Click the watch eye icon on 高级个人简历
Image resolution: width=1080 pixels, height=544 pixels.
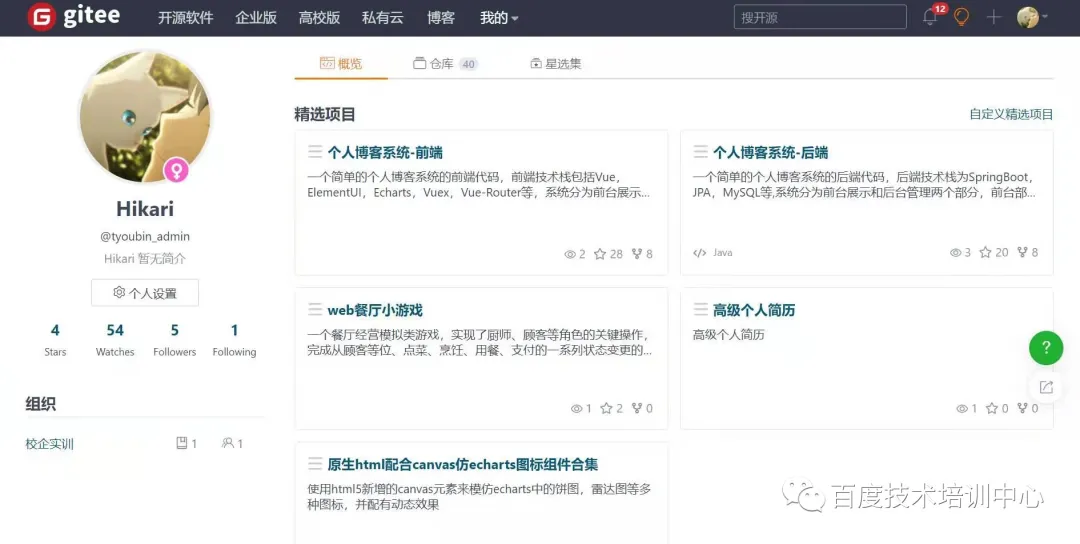click(x=962, y=408)
